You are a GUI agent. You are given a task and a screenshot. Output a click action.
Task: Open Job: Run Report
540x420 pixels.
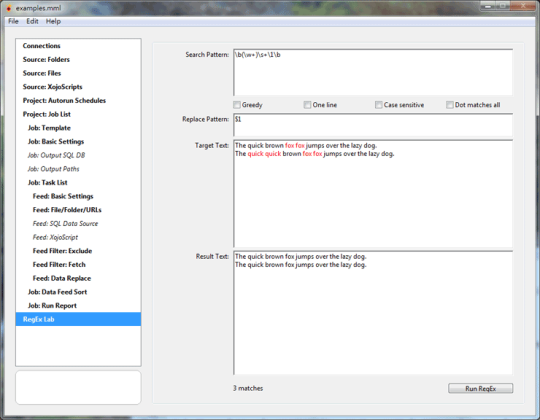(x=78, y=306)
